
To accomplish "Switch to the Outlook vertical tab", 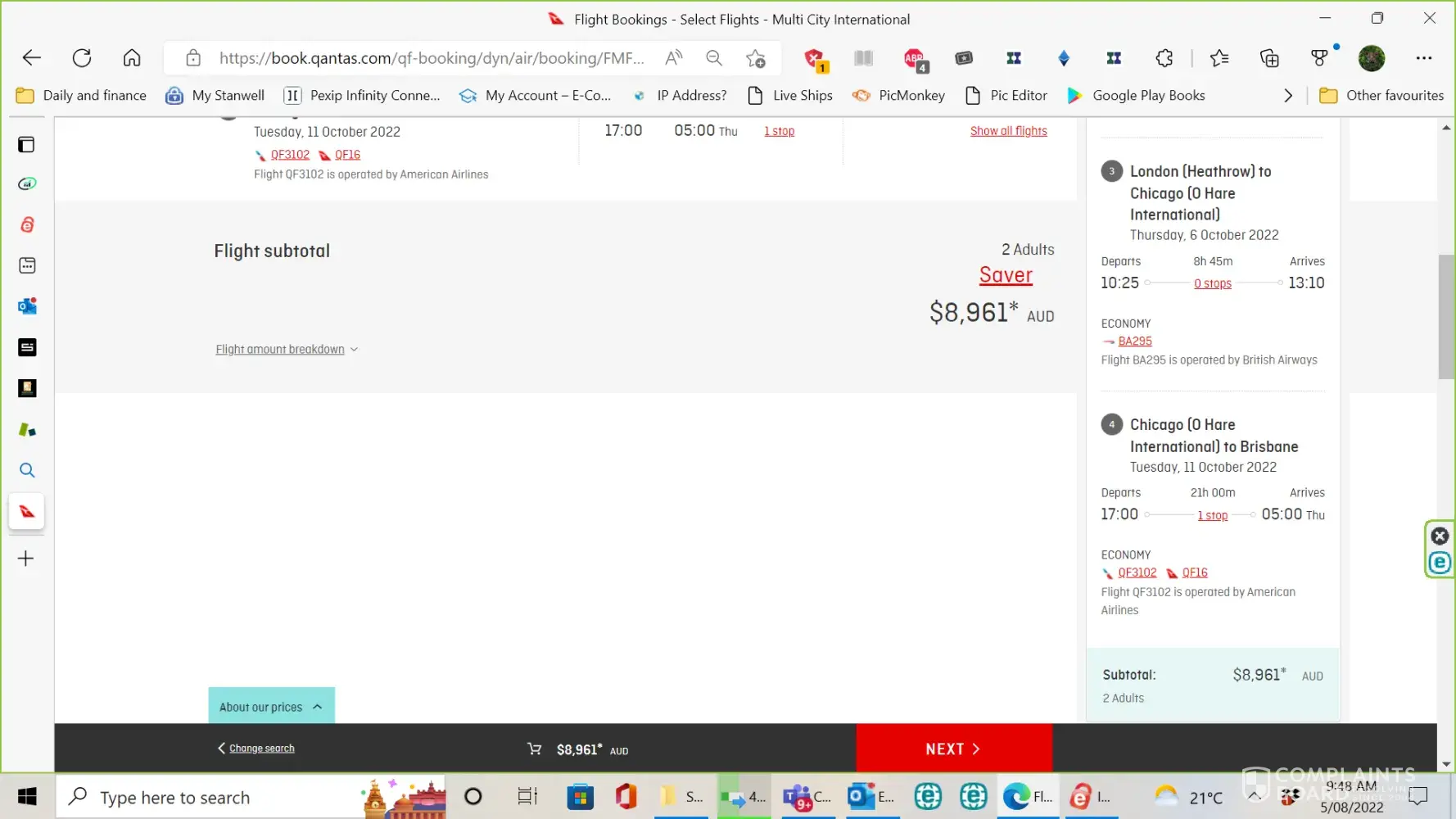I will click(x=27, y=306).
